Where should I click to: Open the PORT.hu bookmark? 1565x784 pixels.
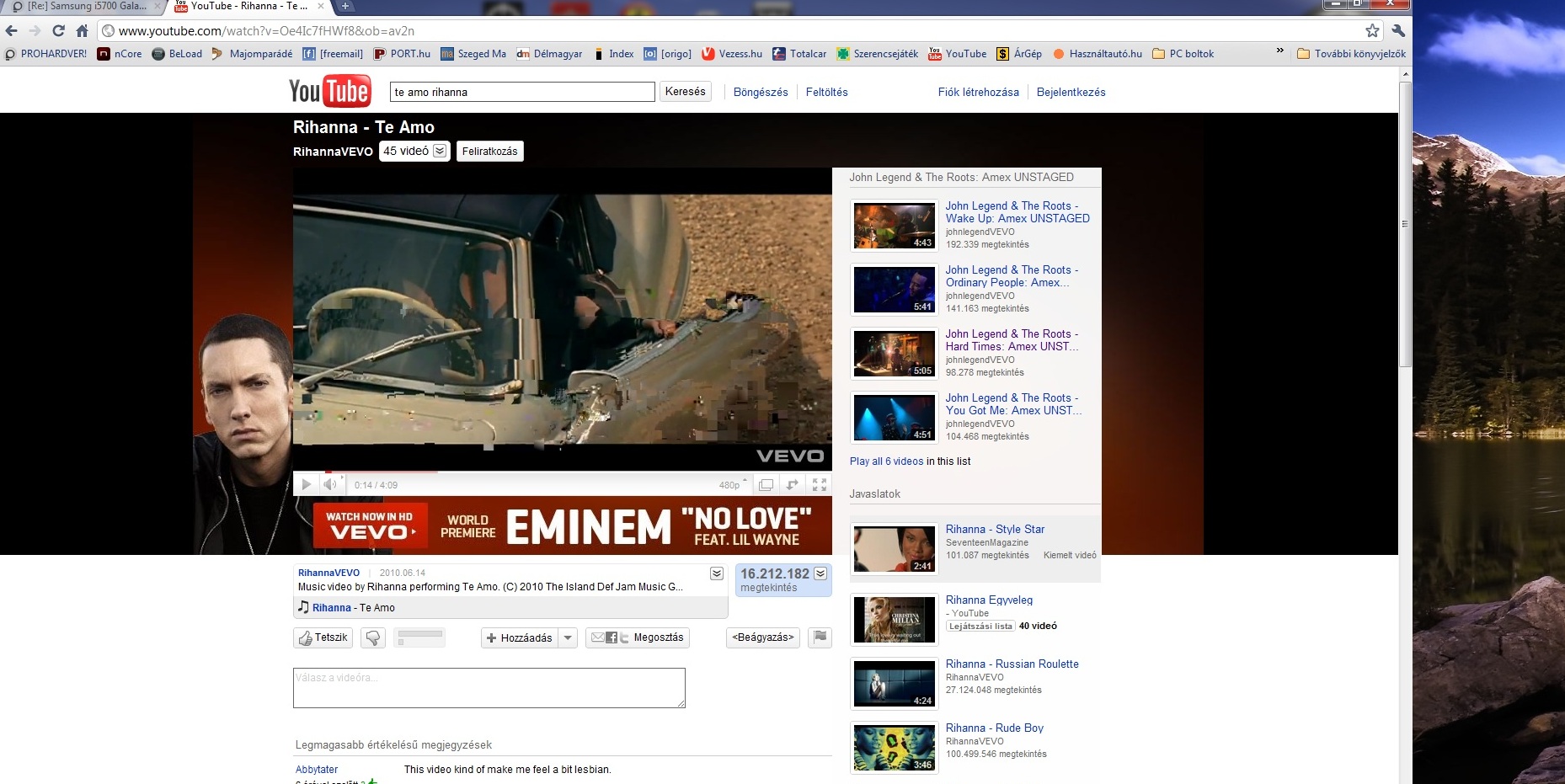pyautogui.click(x=402, y=54)
